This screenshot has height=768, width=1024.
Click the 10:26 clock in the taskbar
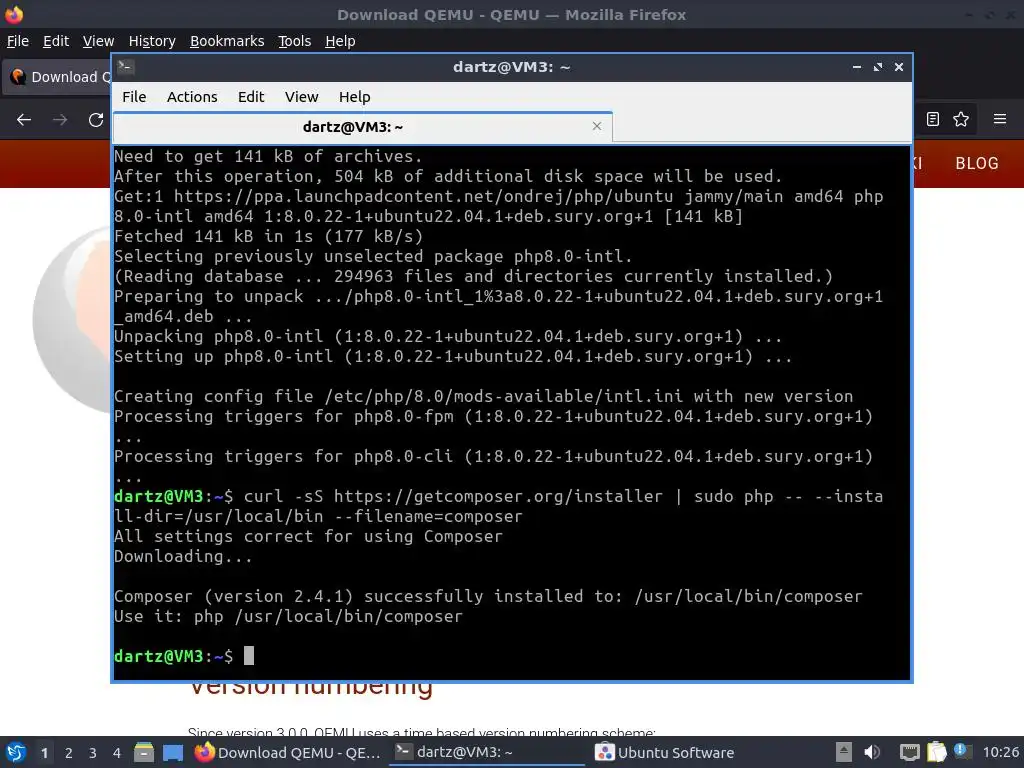(1000, 752)
